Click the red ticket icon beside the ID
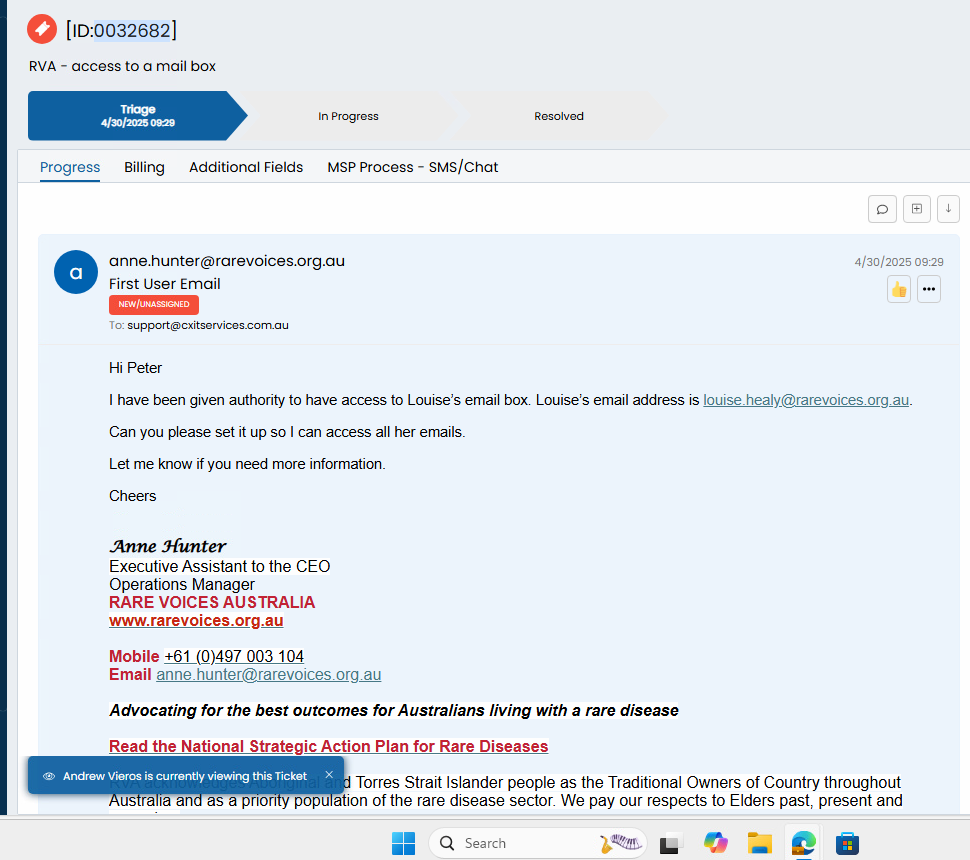 pyautogui.click(x=42, y=29)
